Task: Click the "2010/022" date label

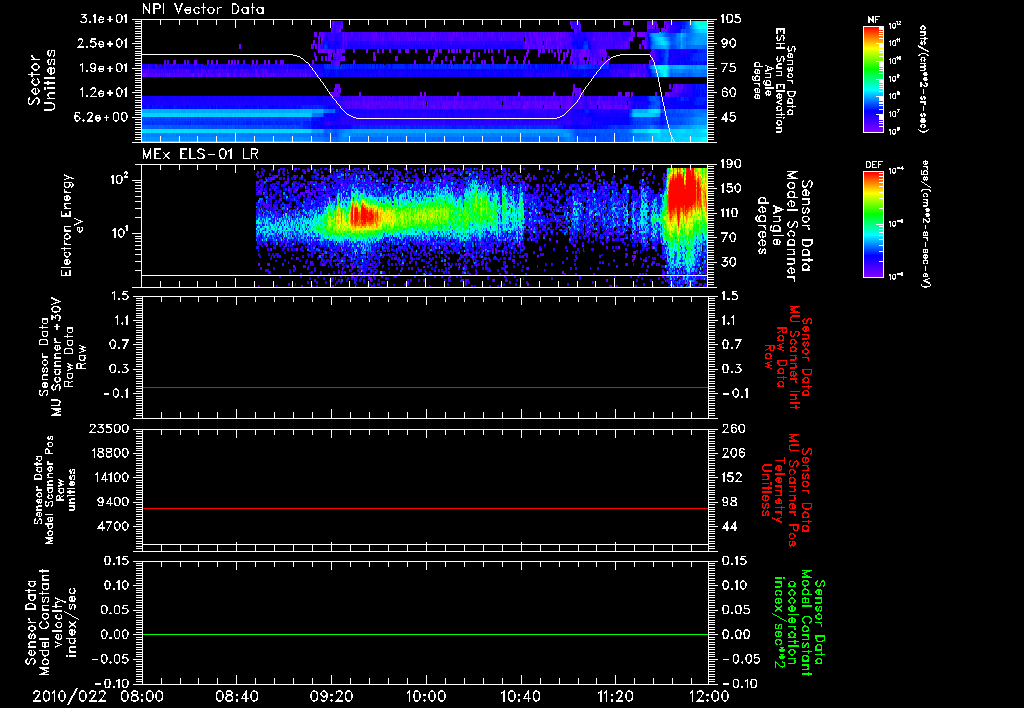Action: tap(70, 696)
